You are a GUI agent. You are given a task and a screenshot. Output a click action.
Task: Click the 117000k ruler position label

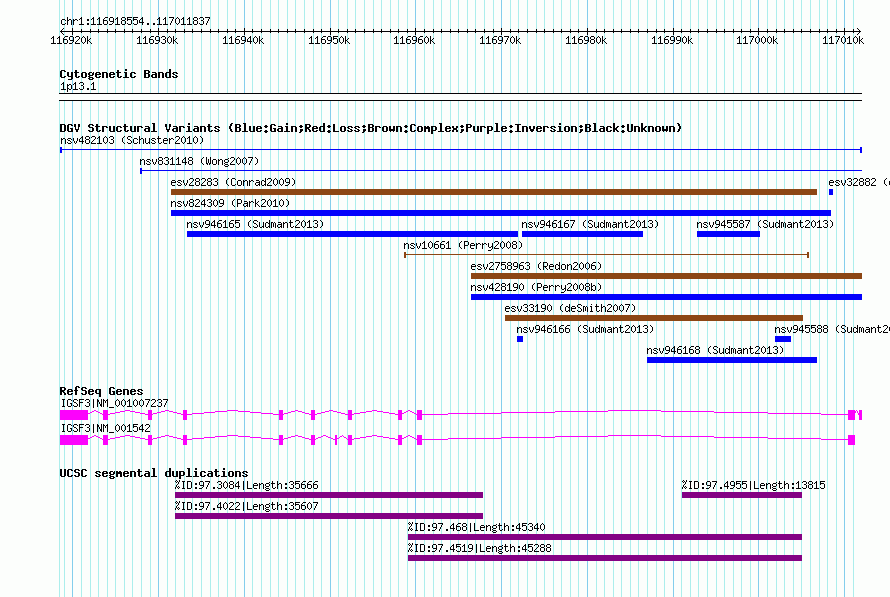point(758,40)
